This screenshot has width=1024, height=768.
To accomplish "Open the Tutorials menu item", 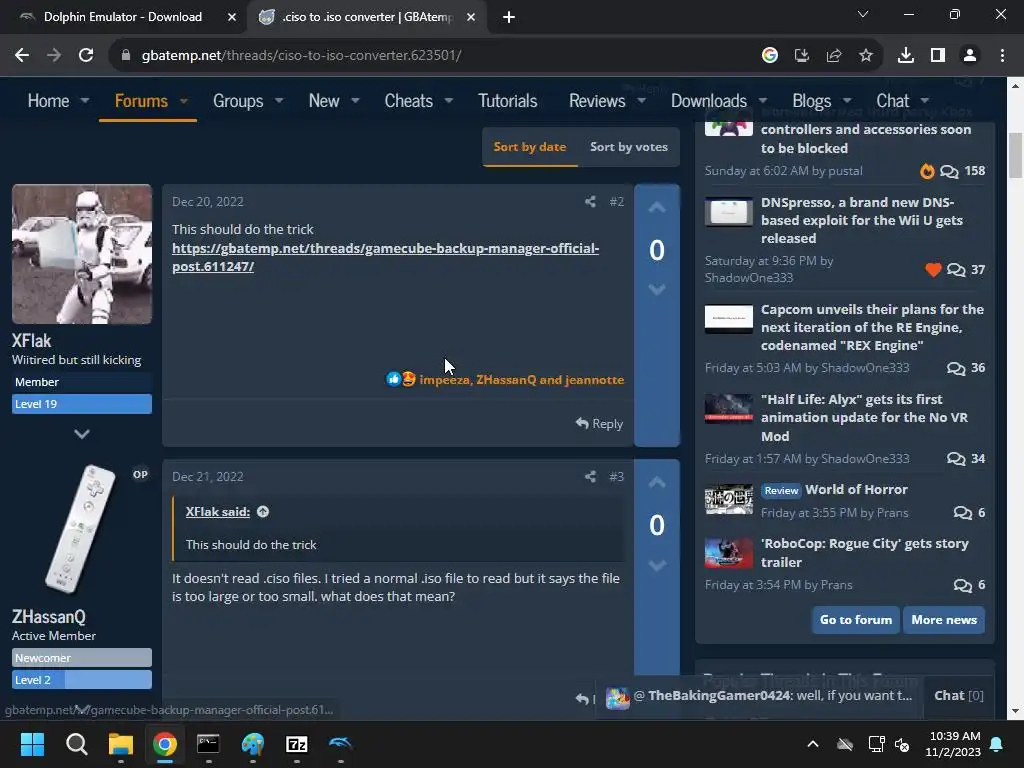I will click(x=507, y=101).
